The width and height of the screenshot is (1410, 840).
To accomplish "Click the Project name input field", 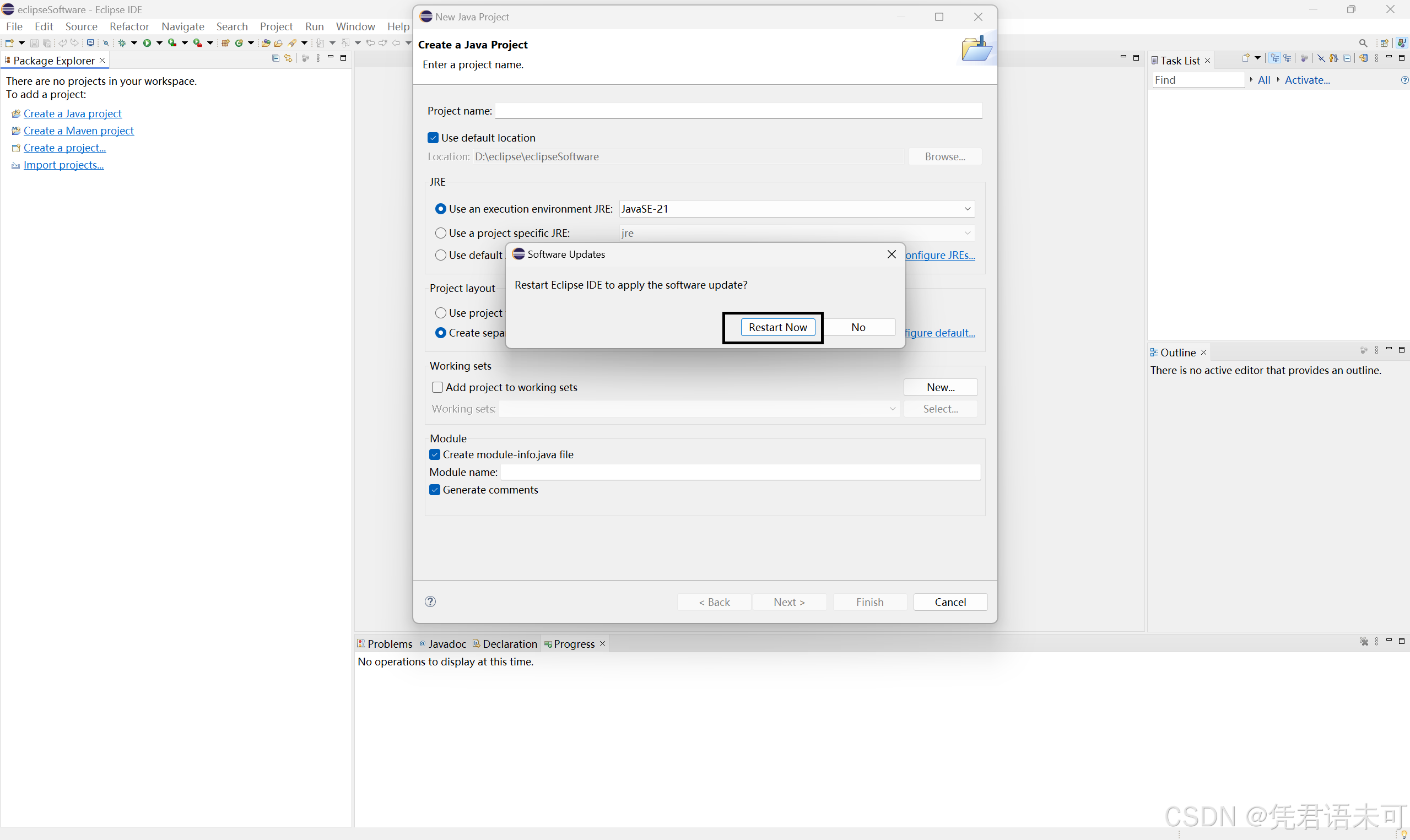I will pyautogui.click(x=738, y=111).
